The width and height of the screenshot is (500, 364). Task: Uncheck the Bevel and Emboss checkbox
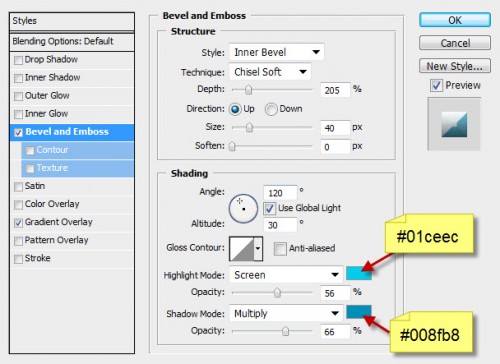(18, 133)
